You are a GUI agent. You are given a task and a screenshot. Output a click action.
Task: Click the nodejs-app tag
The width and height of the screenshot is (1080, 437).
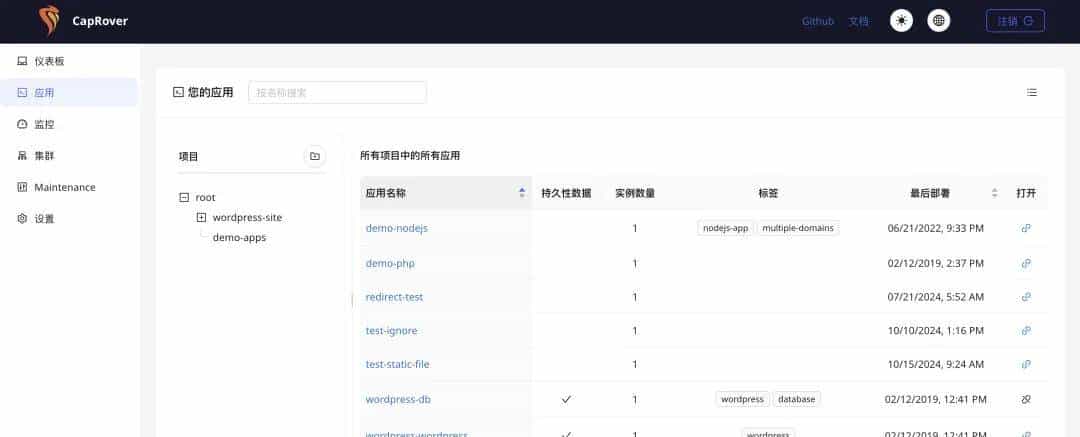[x=725, y=228]
